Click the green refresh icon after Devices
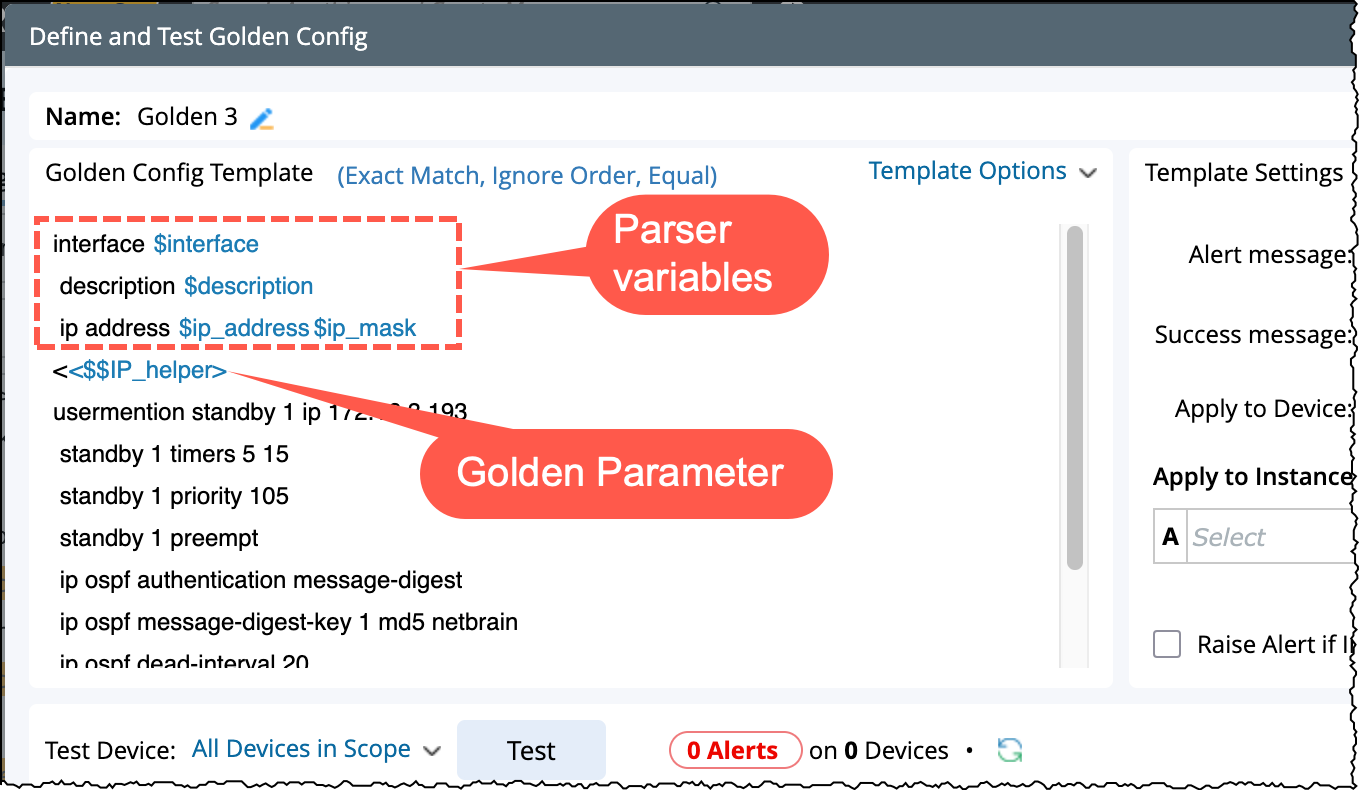Viewport: 1360px width, 790px height. 1010,750
